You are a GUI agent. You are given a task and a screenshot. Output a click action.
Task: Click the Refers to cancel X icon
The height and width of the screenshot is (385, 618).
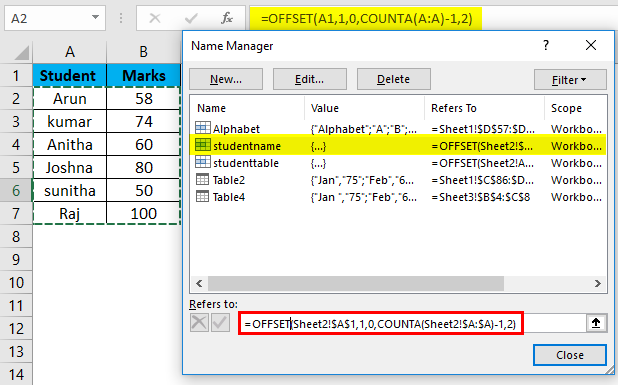199,323
